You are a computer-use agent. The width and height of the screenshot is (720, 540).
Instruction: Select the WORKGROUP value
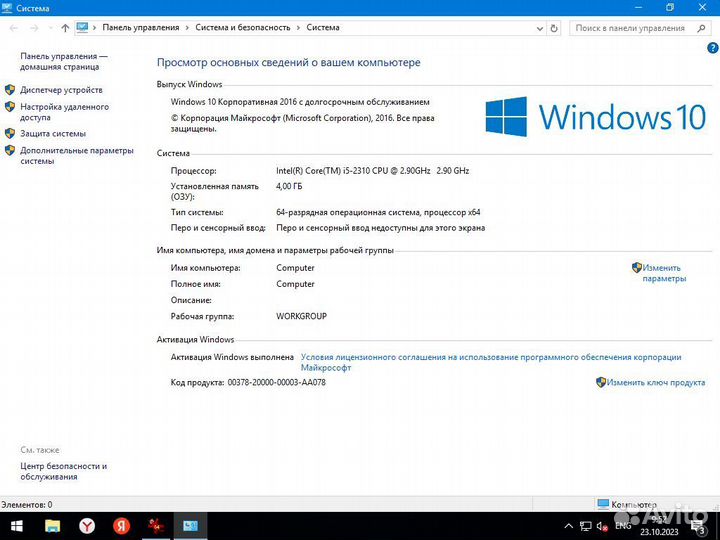301,316
